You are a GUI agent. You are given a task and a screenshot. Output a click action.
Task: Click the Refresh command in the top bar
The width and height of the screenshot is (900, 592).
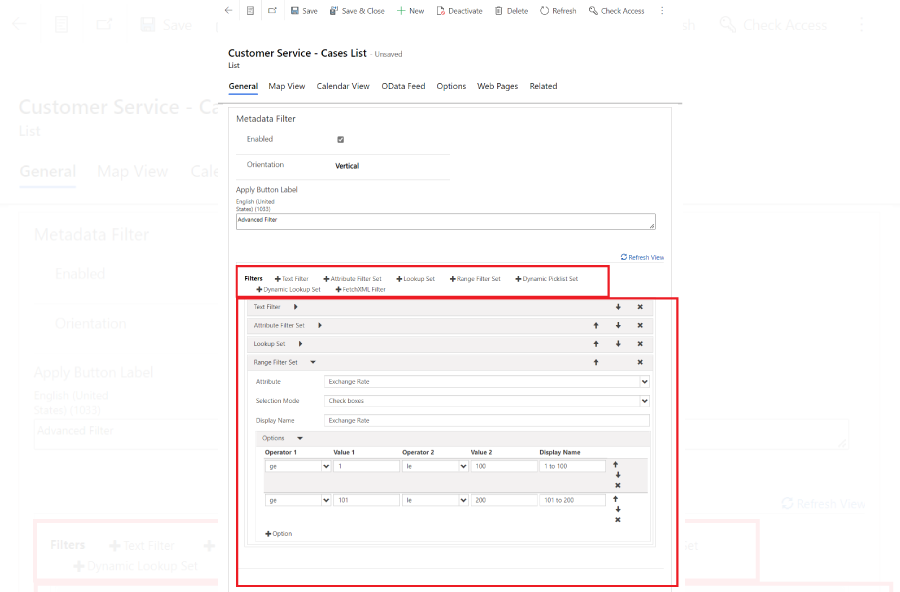pos(558,11)
